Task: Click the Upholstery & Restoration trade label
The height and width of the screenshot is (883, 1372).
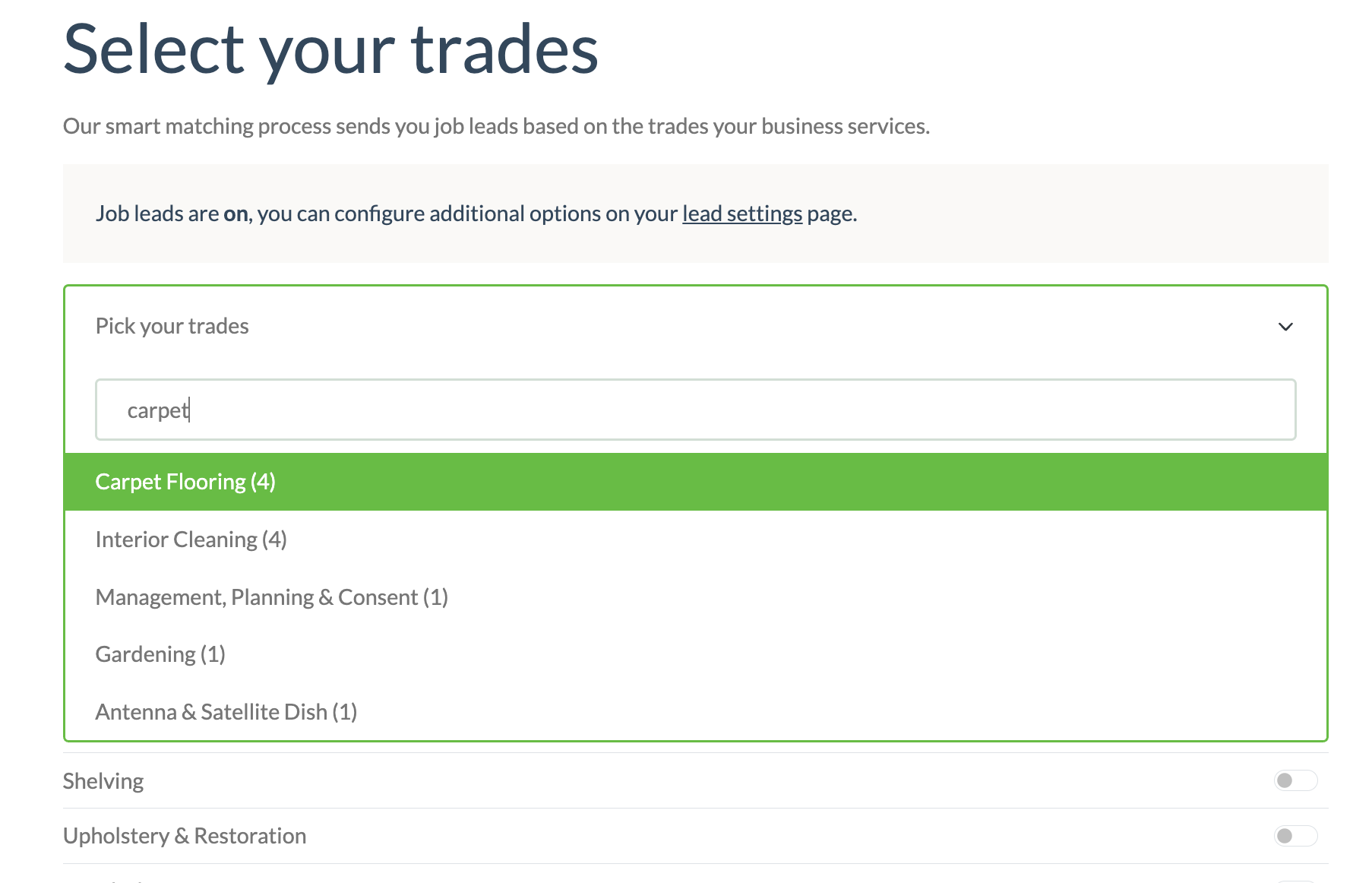Action: (x=185, y=836)
